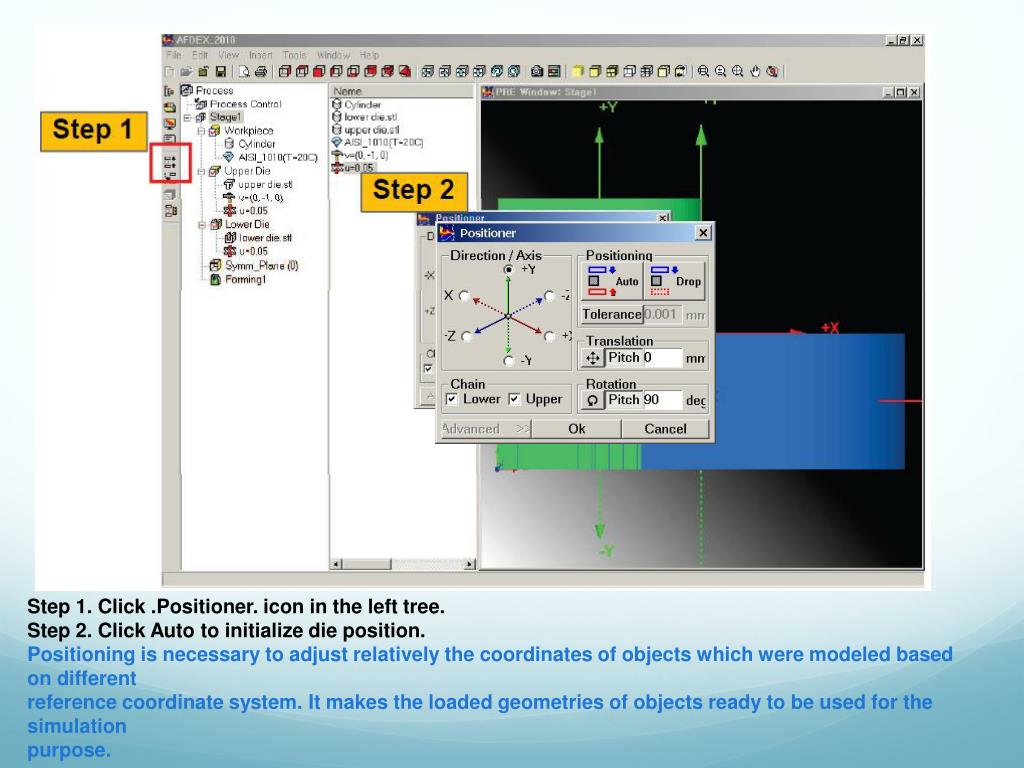Open the View menu
This screenshot has height=768, width=1024.
tap(229, 56)
